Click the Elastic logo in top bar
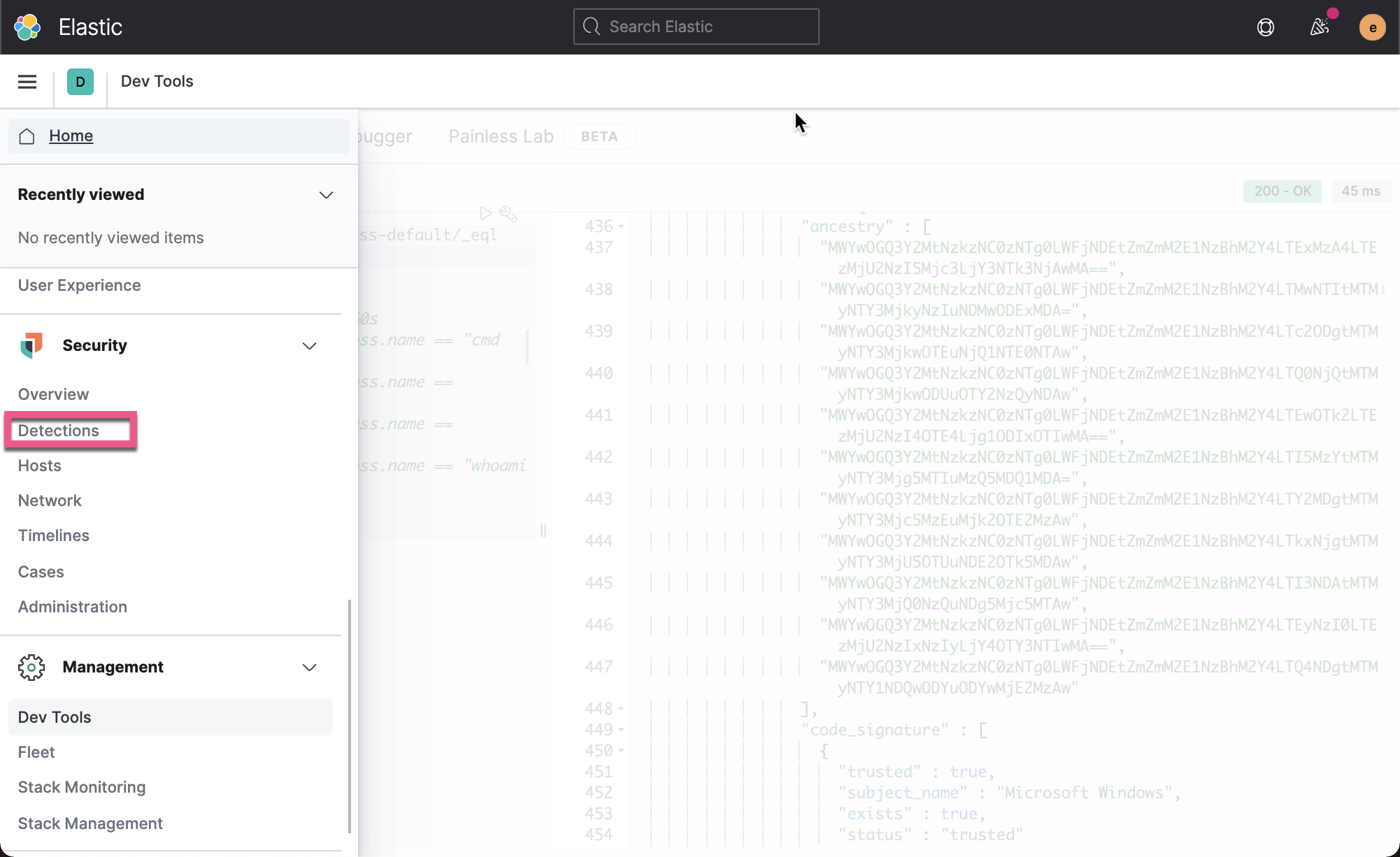The height and width of the screenshot is (857, 1400). tap(27, 27)
